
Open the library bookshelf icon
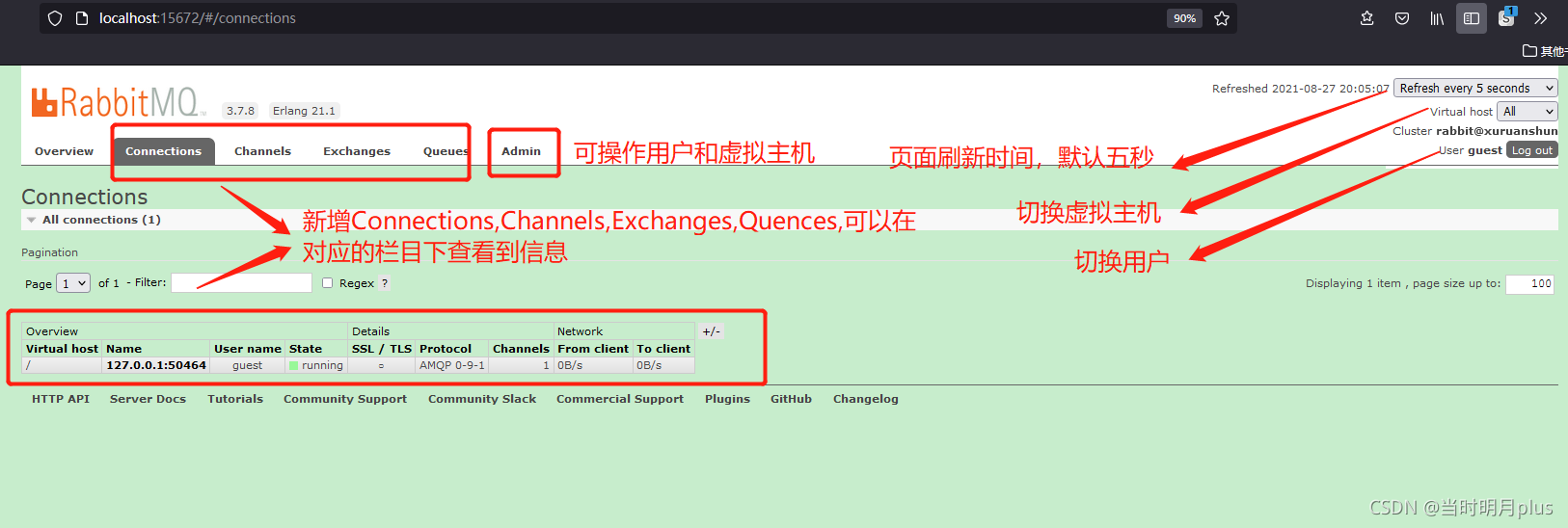tap(1437, 18)
